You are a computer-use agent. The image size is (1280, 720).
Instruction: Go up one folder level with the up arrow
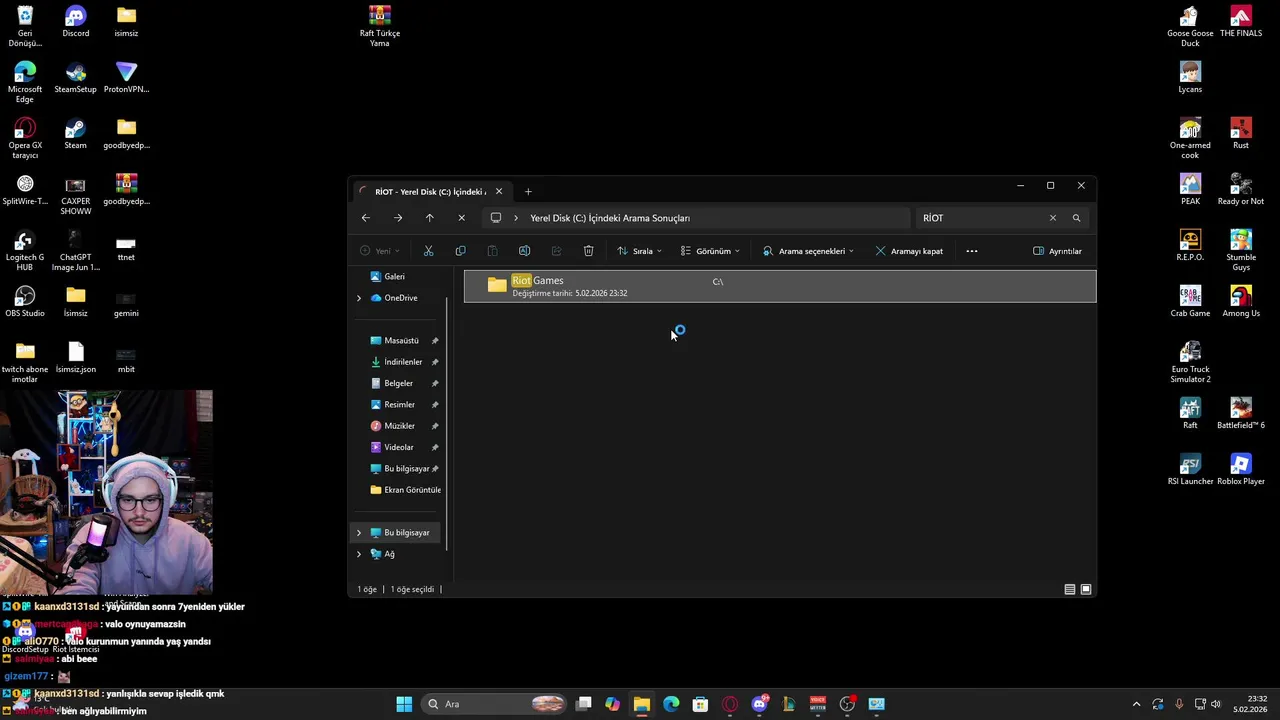click(x=430, y=218)
